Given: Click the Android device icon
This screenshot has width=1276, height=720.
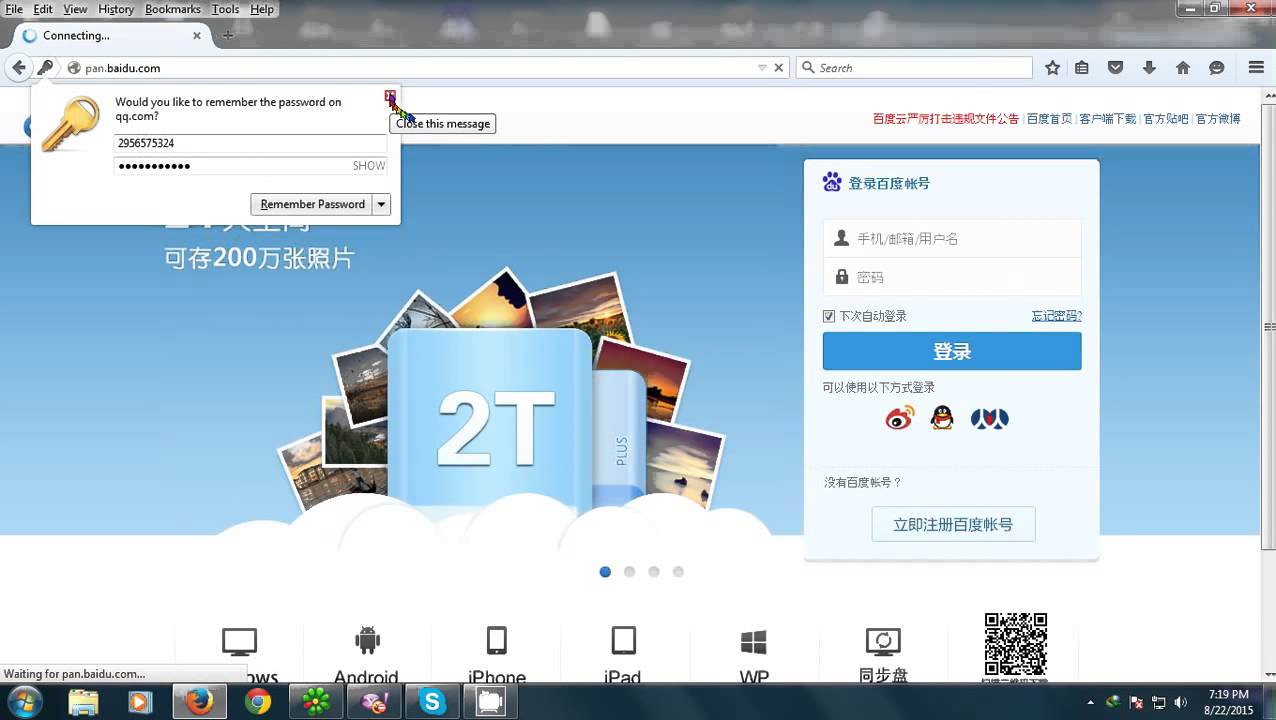Looking at the screenshot, I should point(367,640).
